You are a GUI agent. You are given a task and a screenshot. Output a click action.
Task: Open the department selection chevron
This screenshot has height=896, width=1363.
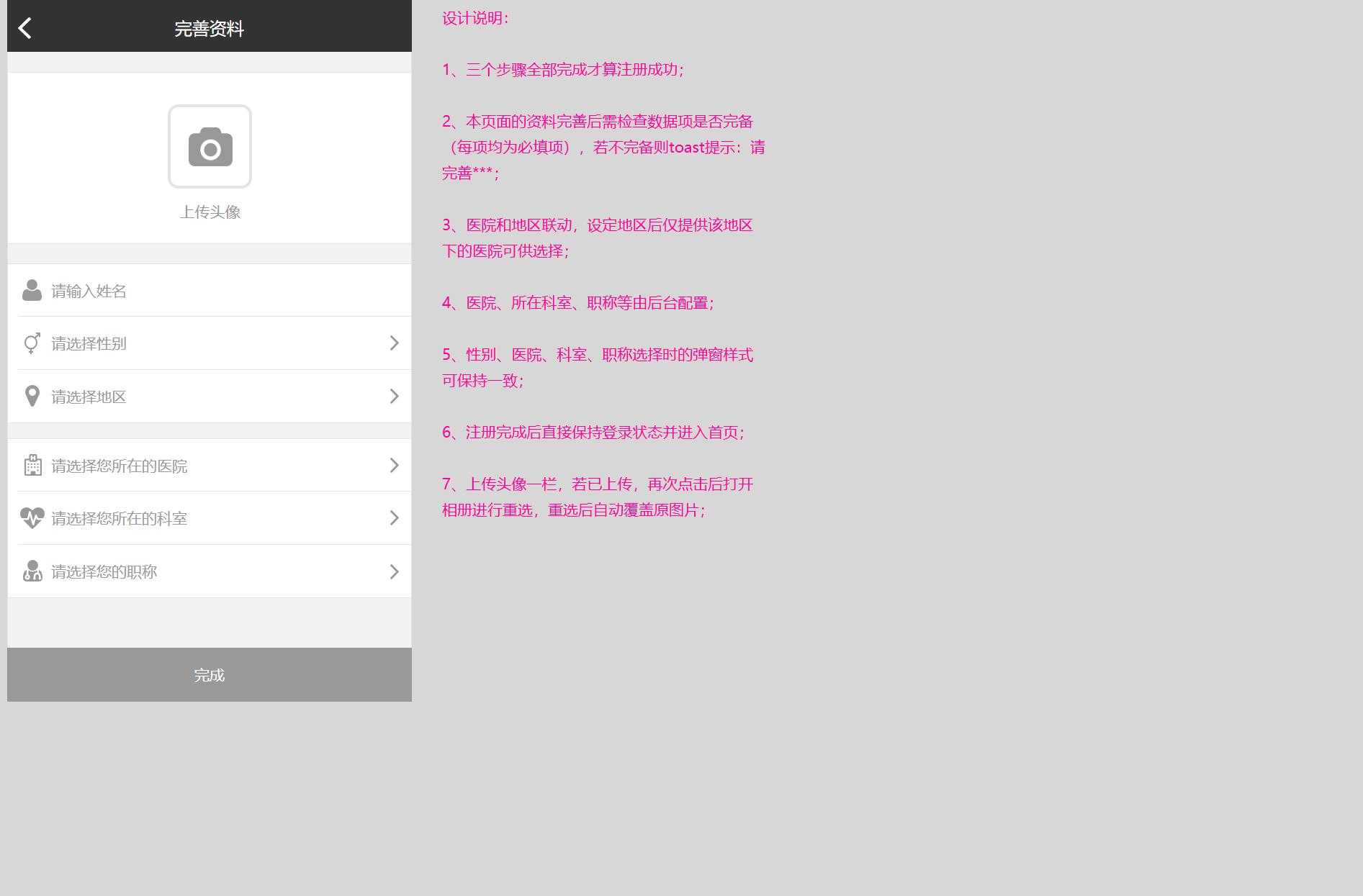pos(394,517)
